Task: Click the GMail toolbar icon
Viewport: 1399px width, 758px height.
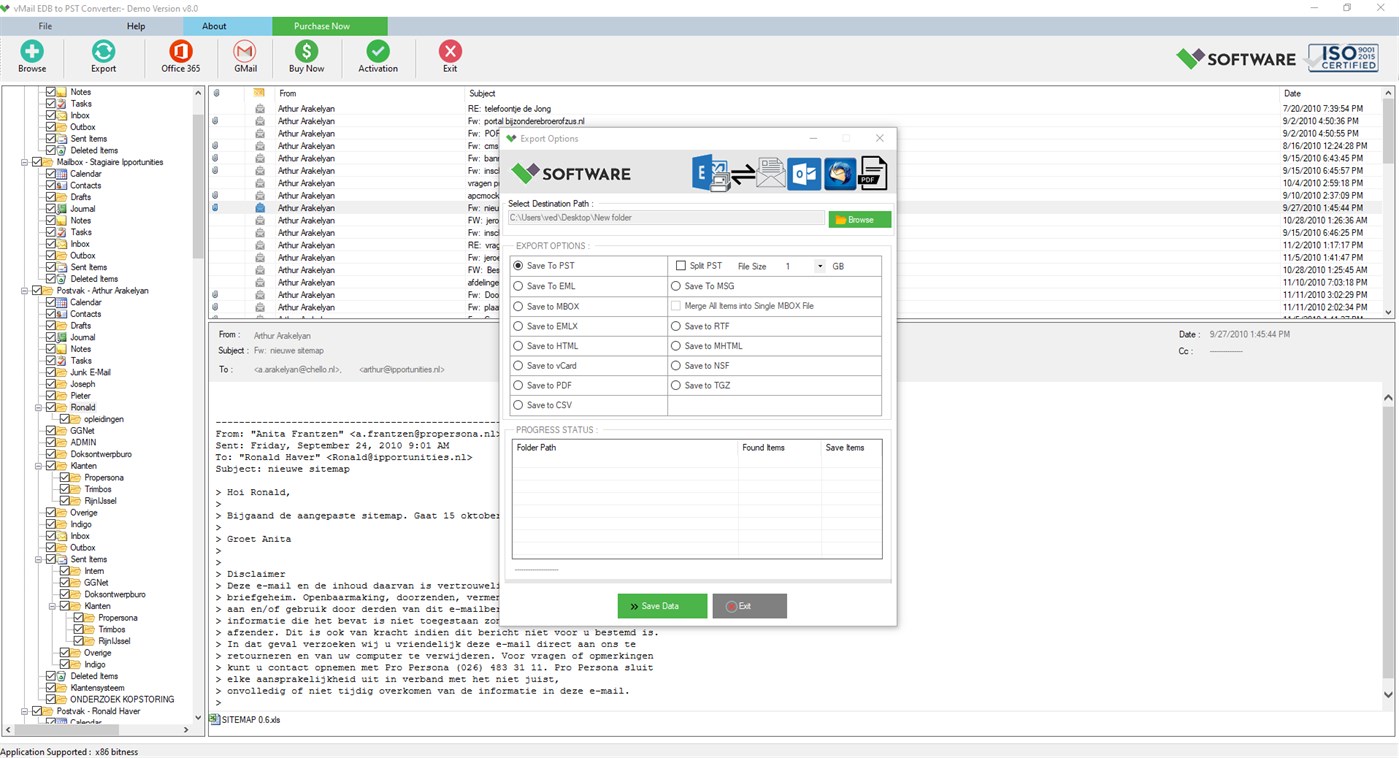Action: 244,55
